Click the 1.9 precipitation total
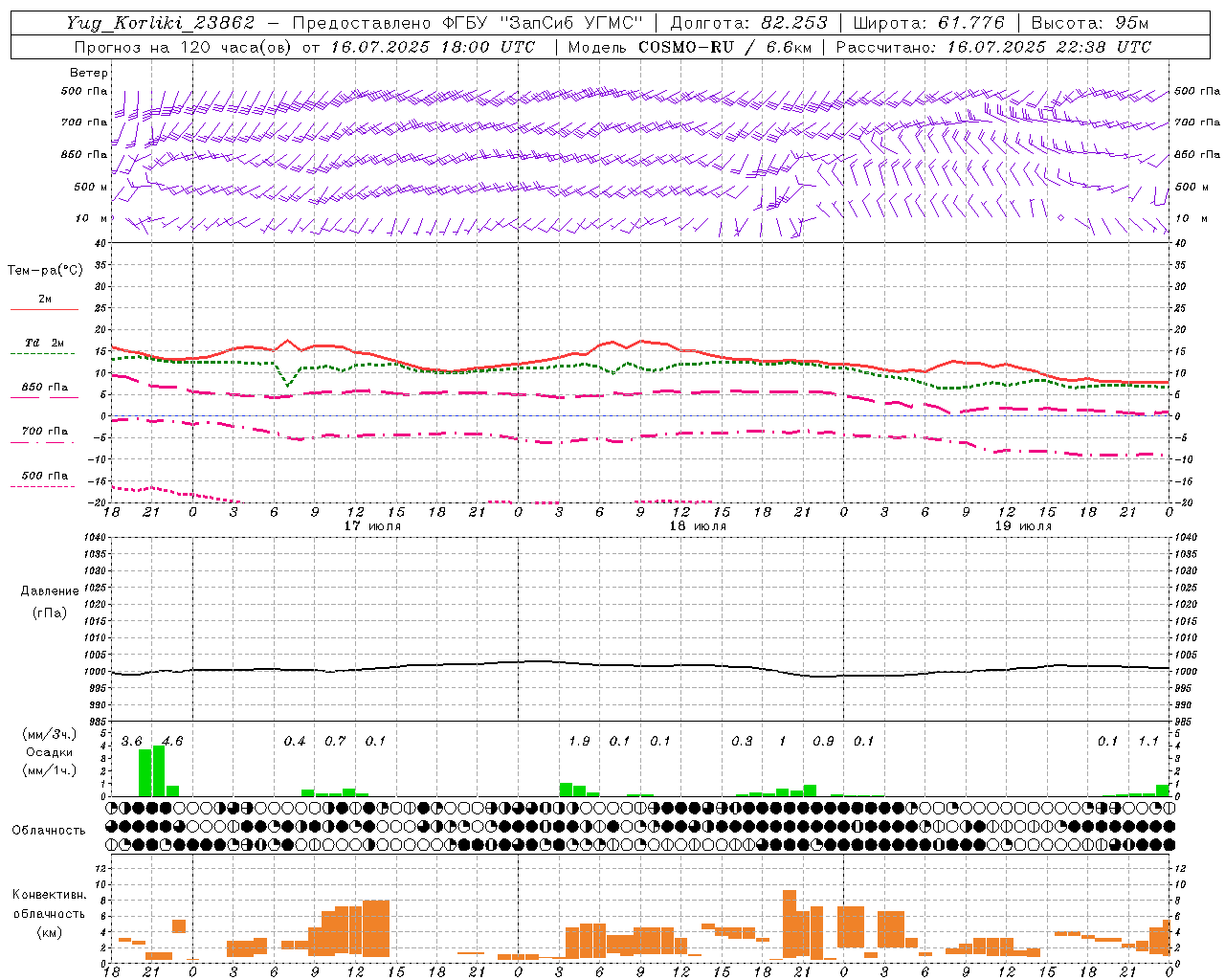The height and width of the screenshot is (980, 1225). (x=579, y=742)
